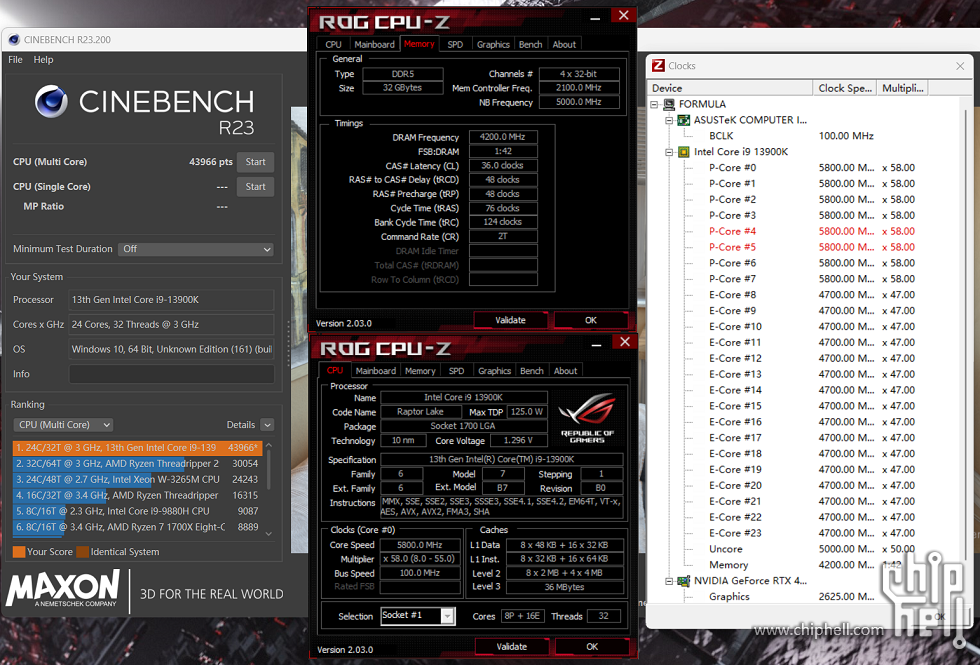Collapse the FORMULA root node
The width and height of the screenshot is (980, 665).
(654, 104)
